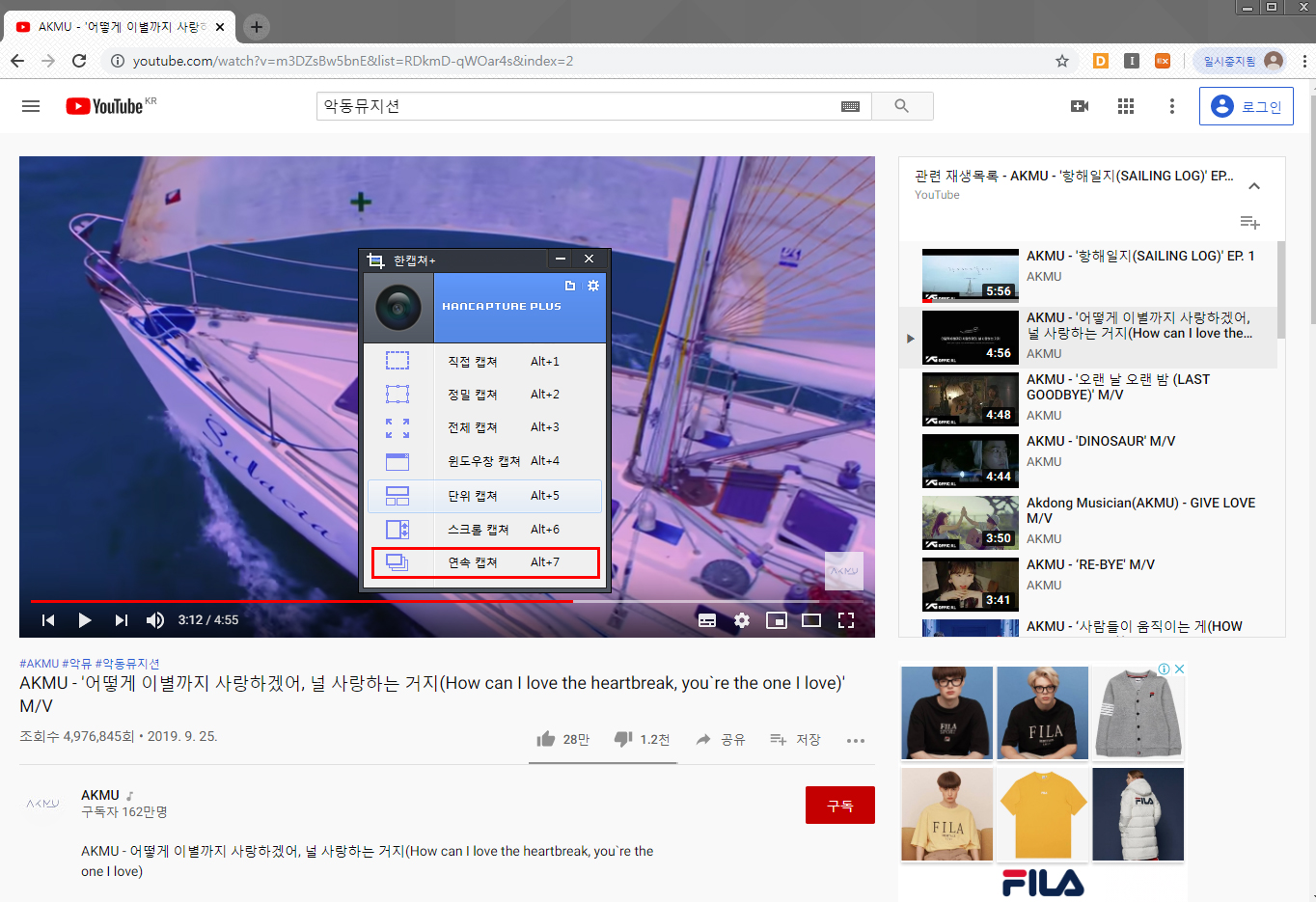Image resolution: width=1316 pixels, height=902 pixels.
Task: Open the GIVE LOVE M/V thumbnail
Action: coord(971,523)
